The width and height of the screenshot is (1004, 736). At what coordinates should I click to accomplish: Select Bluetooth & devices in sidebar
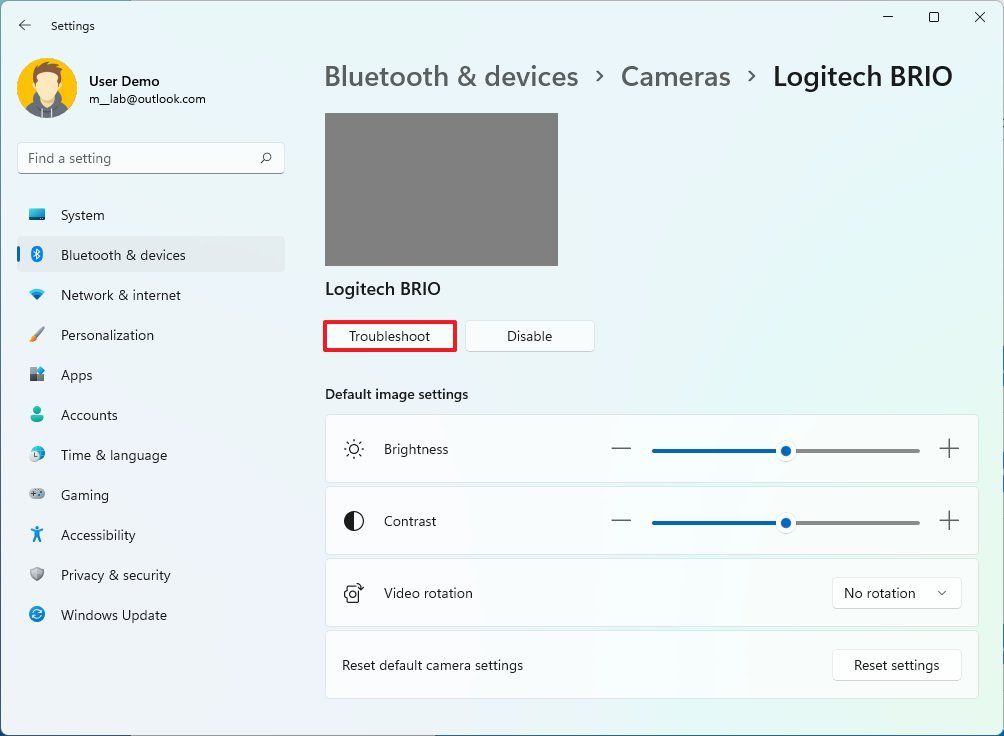click(124, 255)
